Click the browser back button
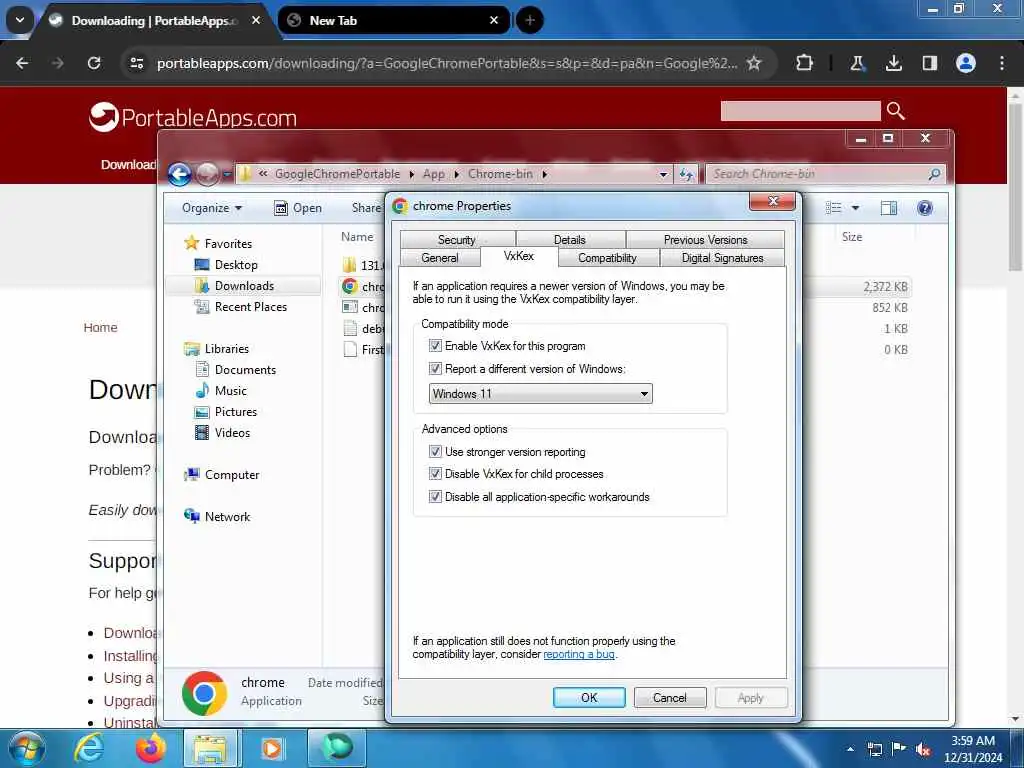1024x768 pixels. pos(22,63)
